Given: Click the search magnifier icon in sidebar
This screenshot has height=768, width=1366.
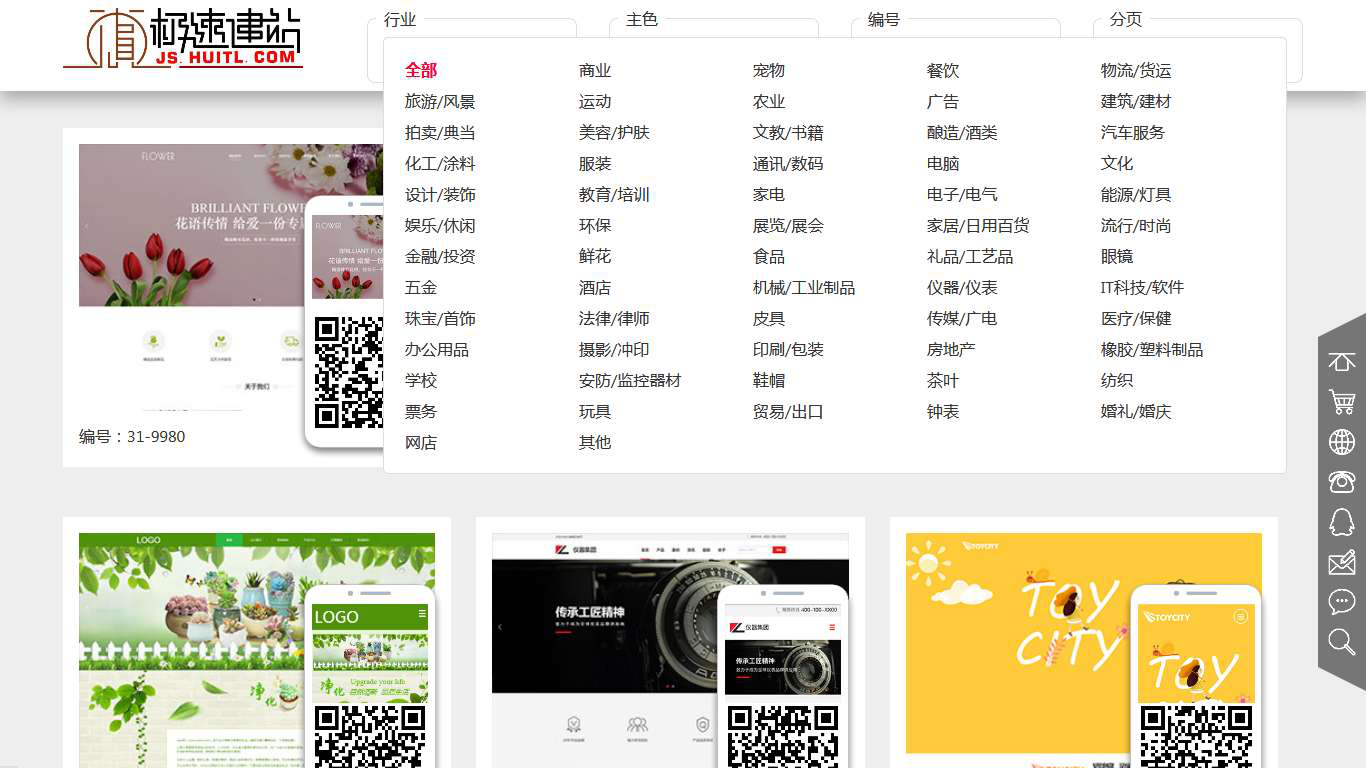Looking at the screenshot, I should click(x=1342, y=642).
